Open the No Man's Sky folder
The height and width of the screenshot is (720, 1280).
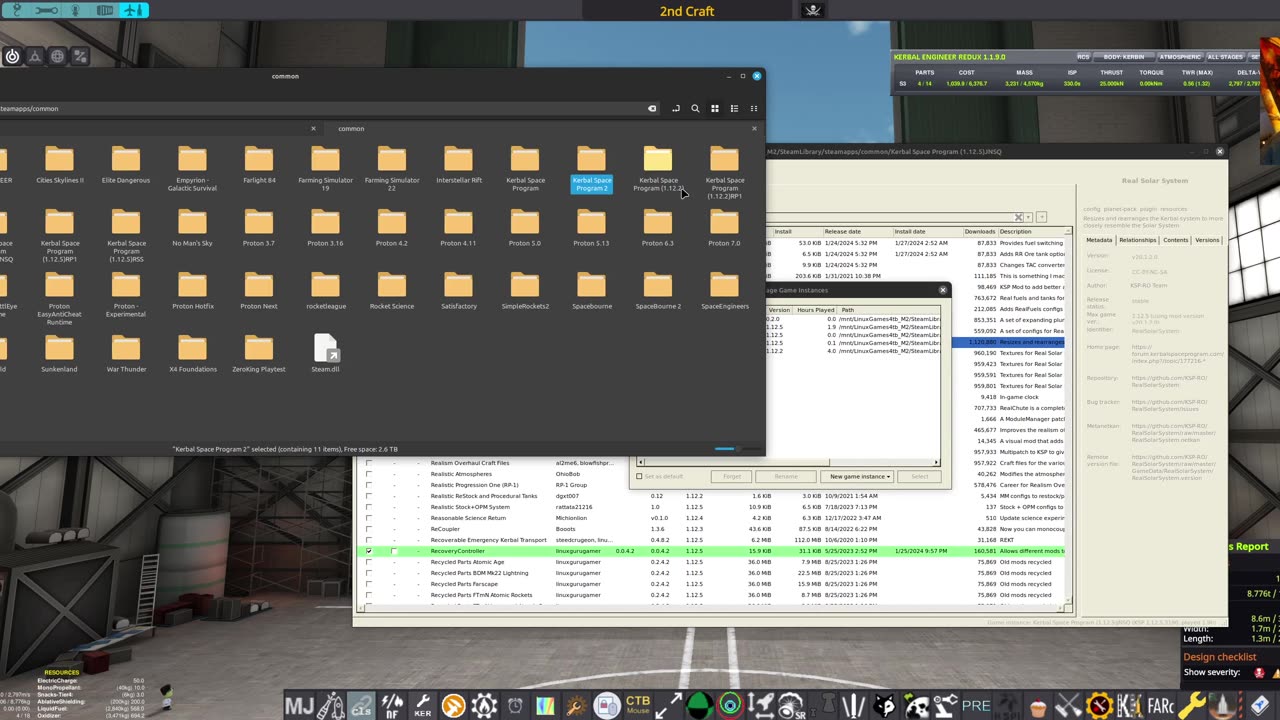tap(192, 229)
